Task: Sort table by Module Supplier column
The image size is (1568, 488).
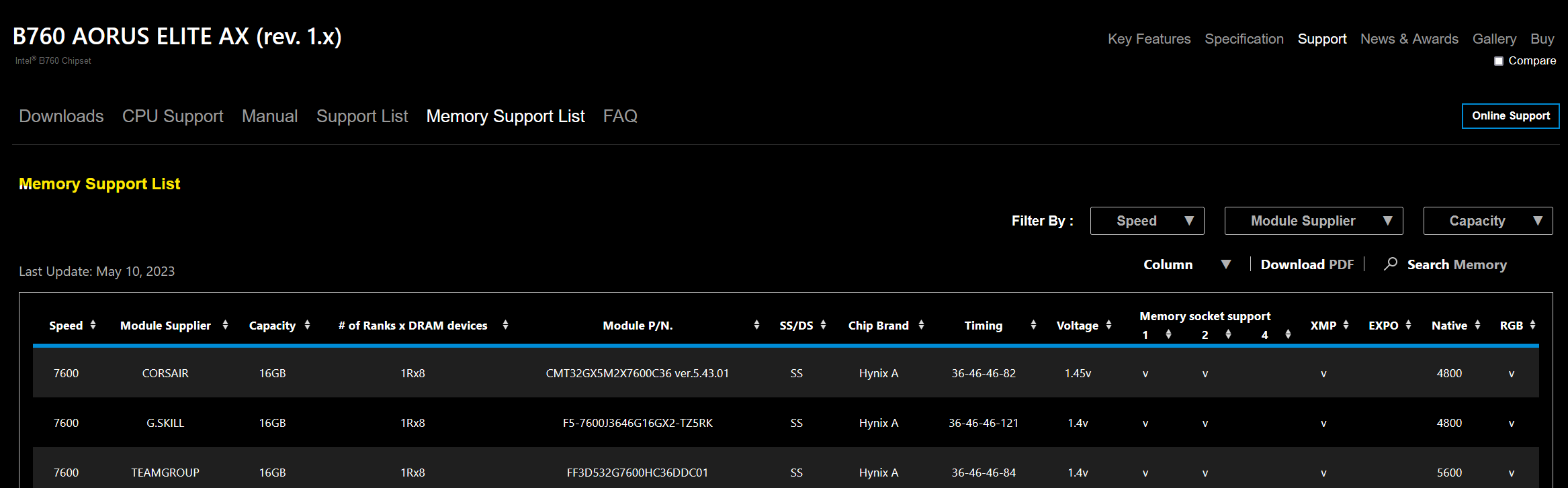Action: point(225,325)
